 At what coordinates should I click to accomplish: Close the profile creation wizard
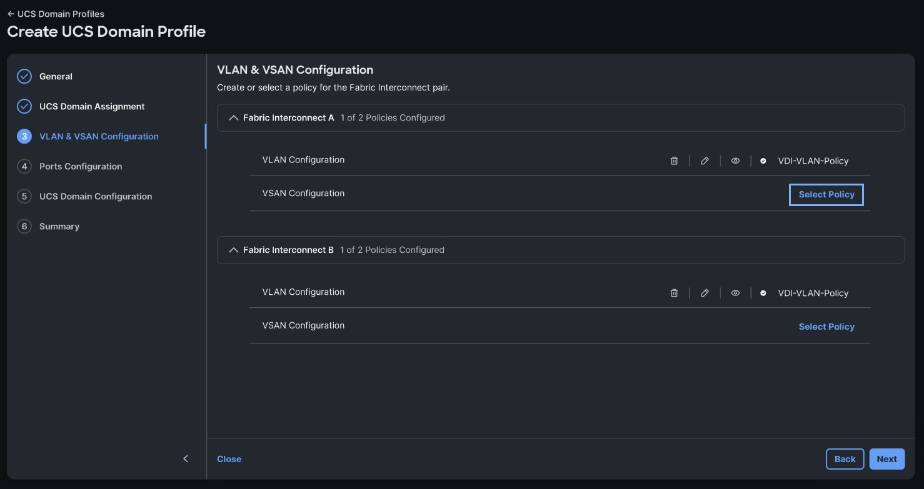[229, 459]
